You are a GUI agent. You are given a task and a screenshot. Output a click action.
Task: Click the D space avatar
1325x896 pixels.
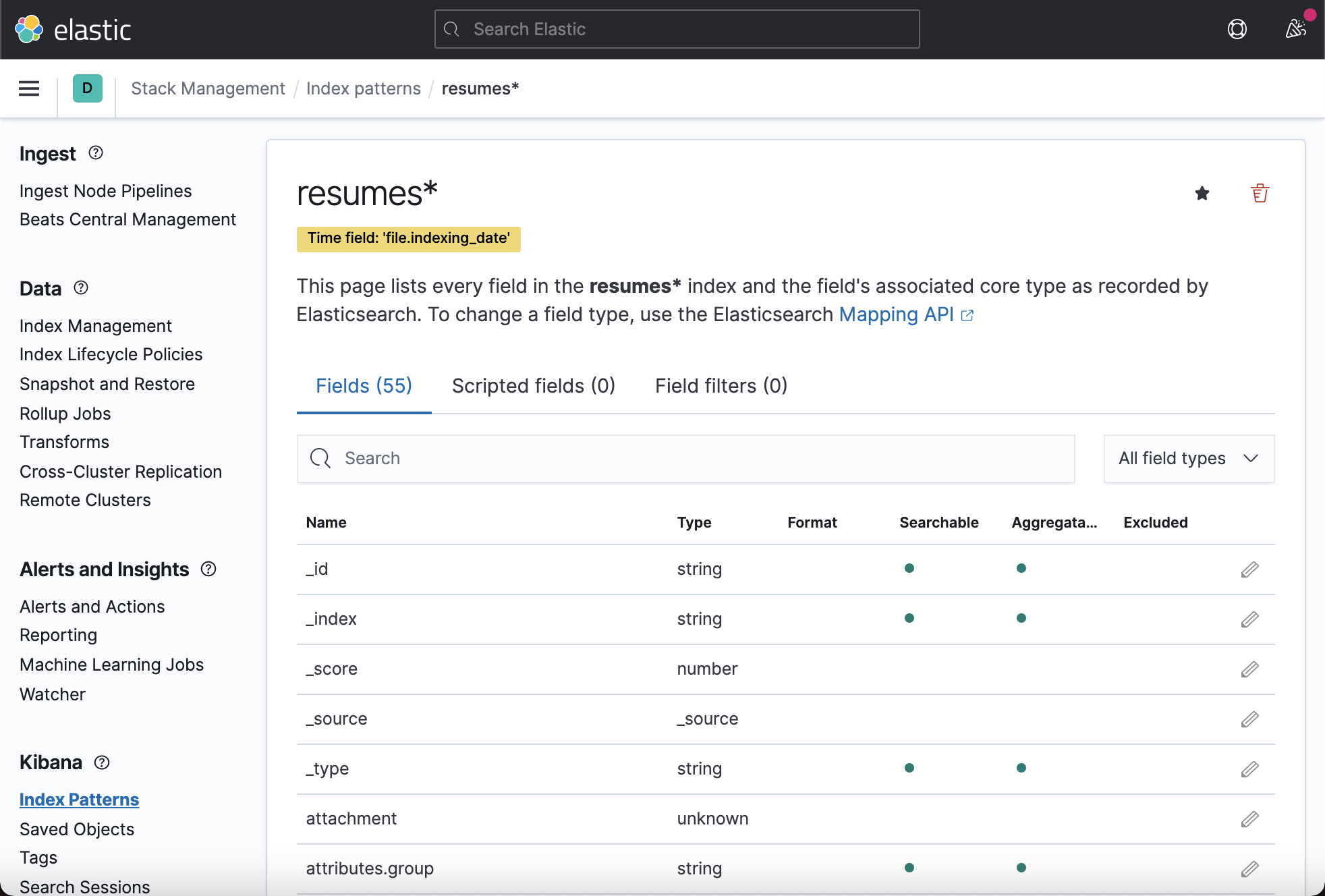87,88
